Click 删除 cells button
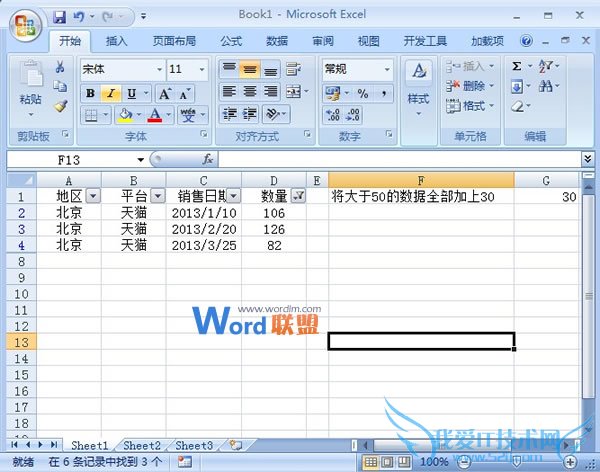 (x=470, y=86)
